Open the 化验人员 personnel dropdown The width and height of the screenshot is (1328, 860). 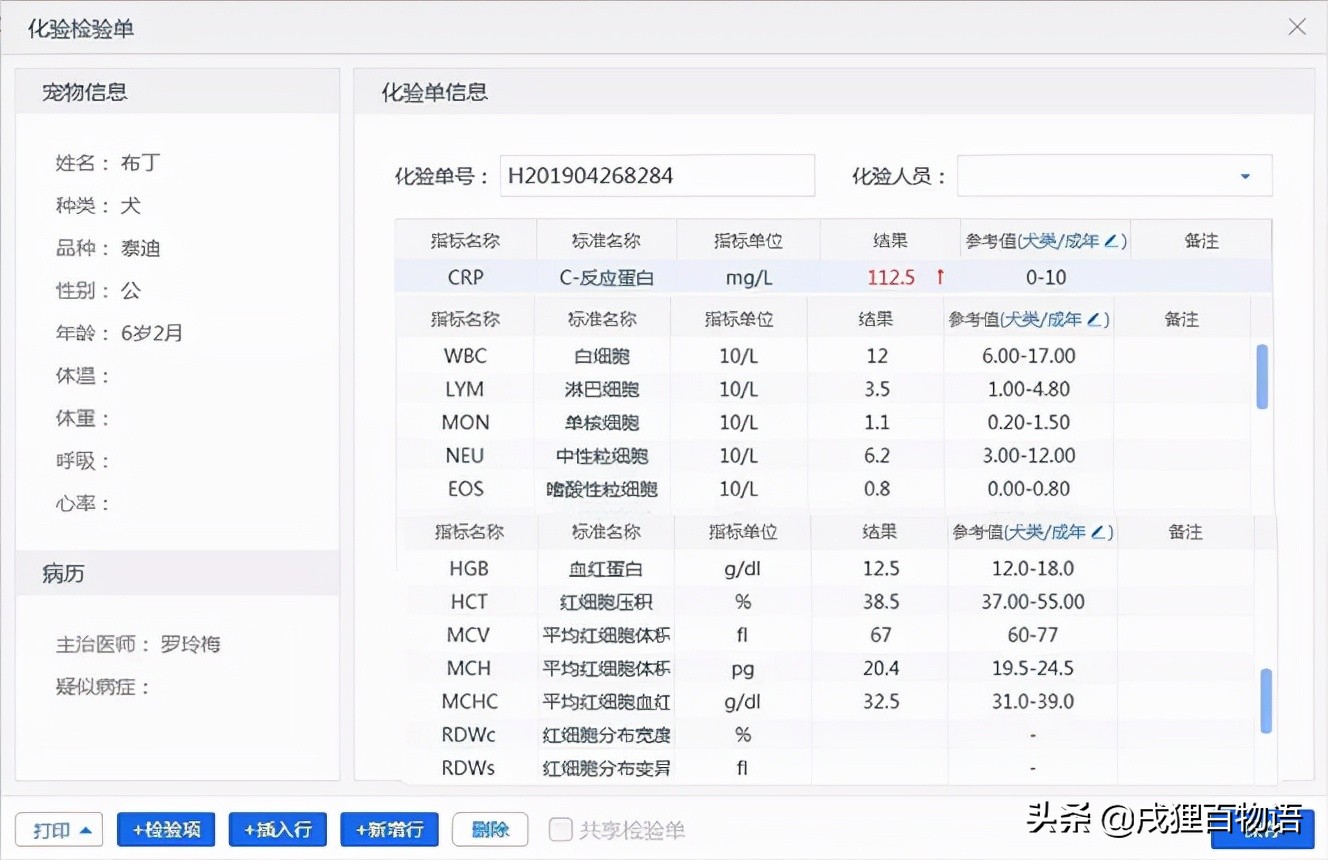point(1245,175)
